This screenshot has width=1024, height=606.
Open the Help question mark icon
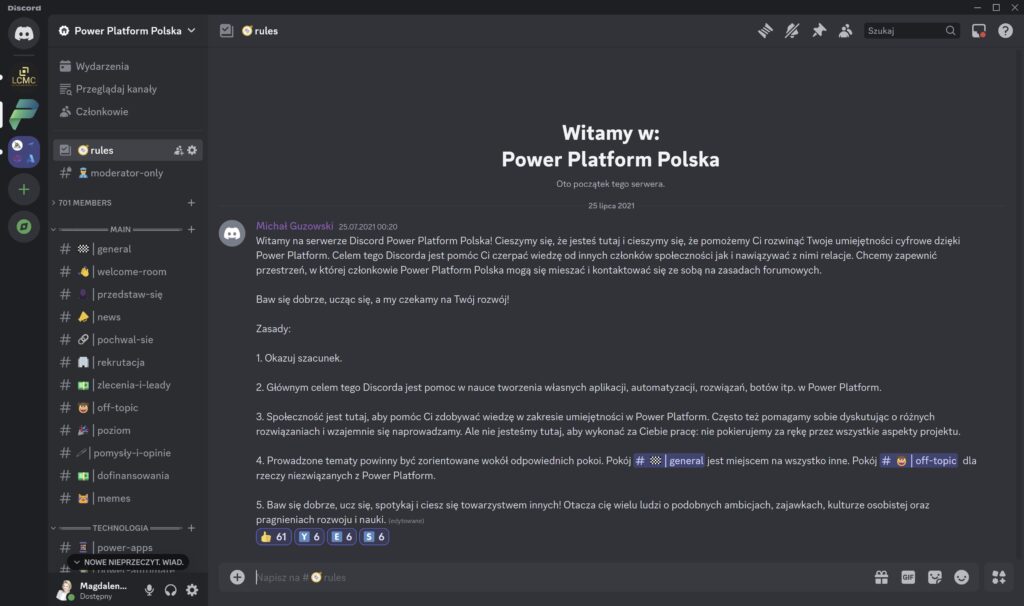click(x=1005, y=31)
